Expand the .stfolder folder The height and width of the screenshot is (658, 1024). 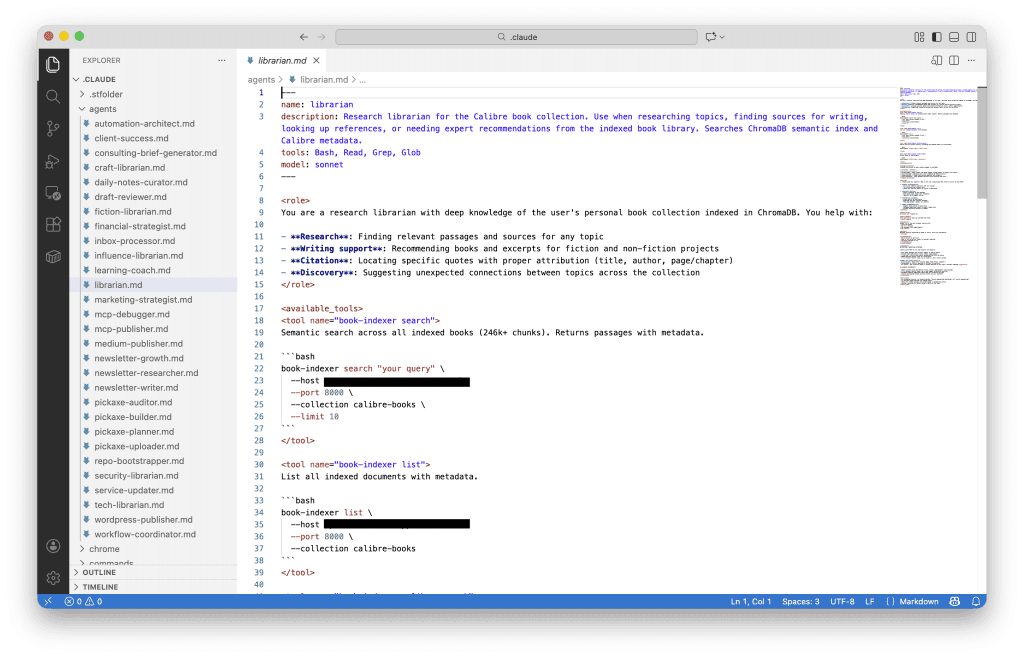pyautogui.click(x=105, y=94)
